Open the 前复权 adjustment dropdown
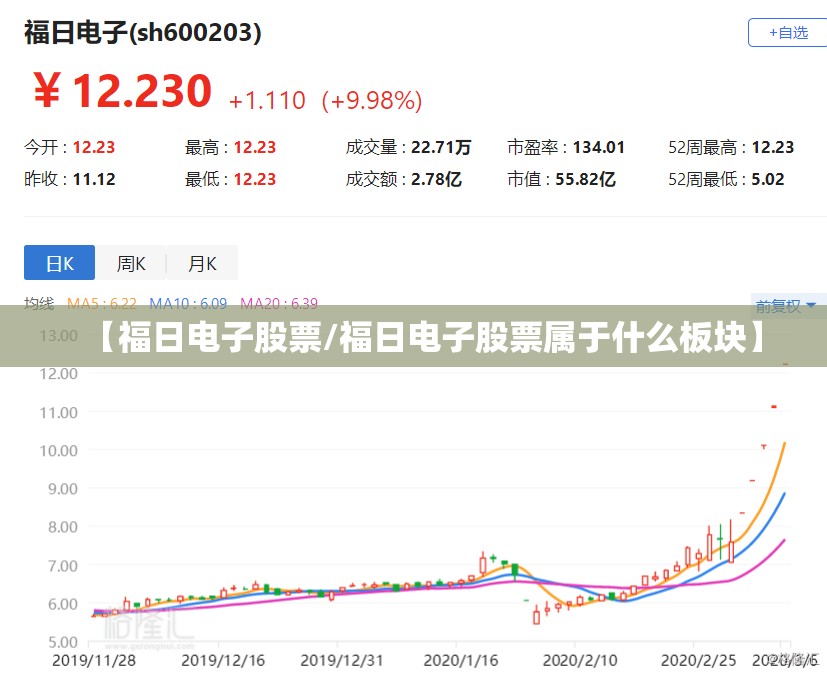The image size is (827, 673). (785, 305)
